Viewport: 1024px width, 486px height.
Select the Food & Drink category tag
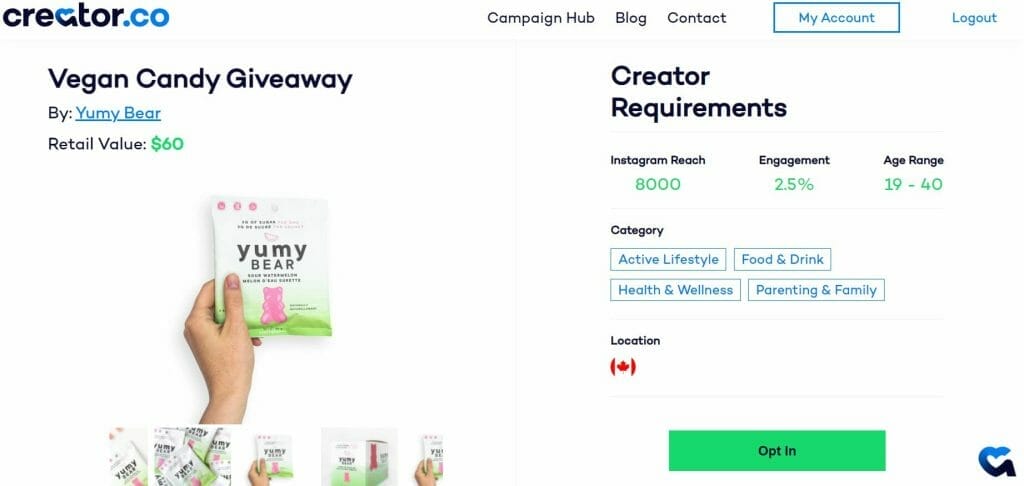782,259
